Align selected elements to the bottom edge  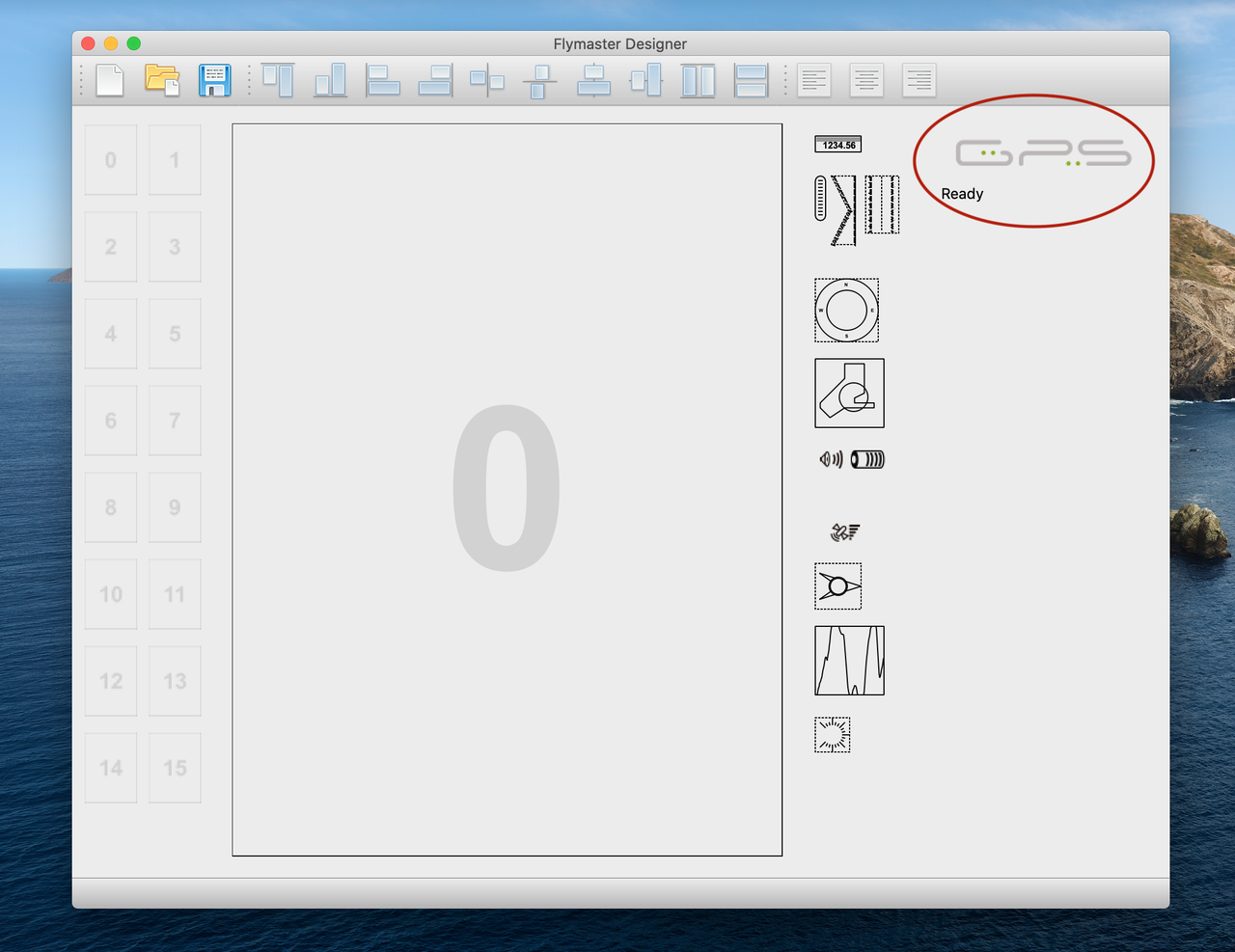330,80
